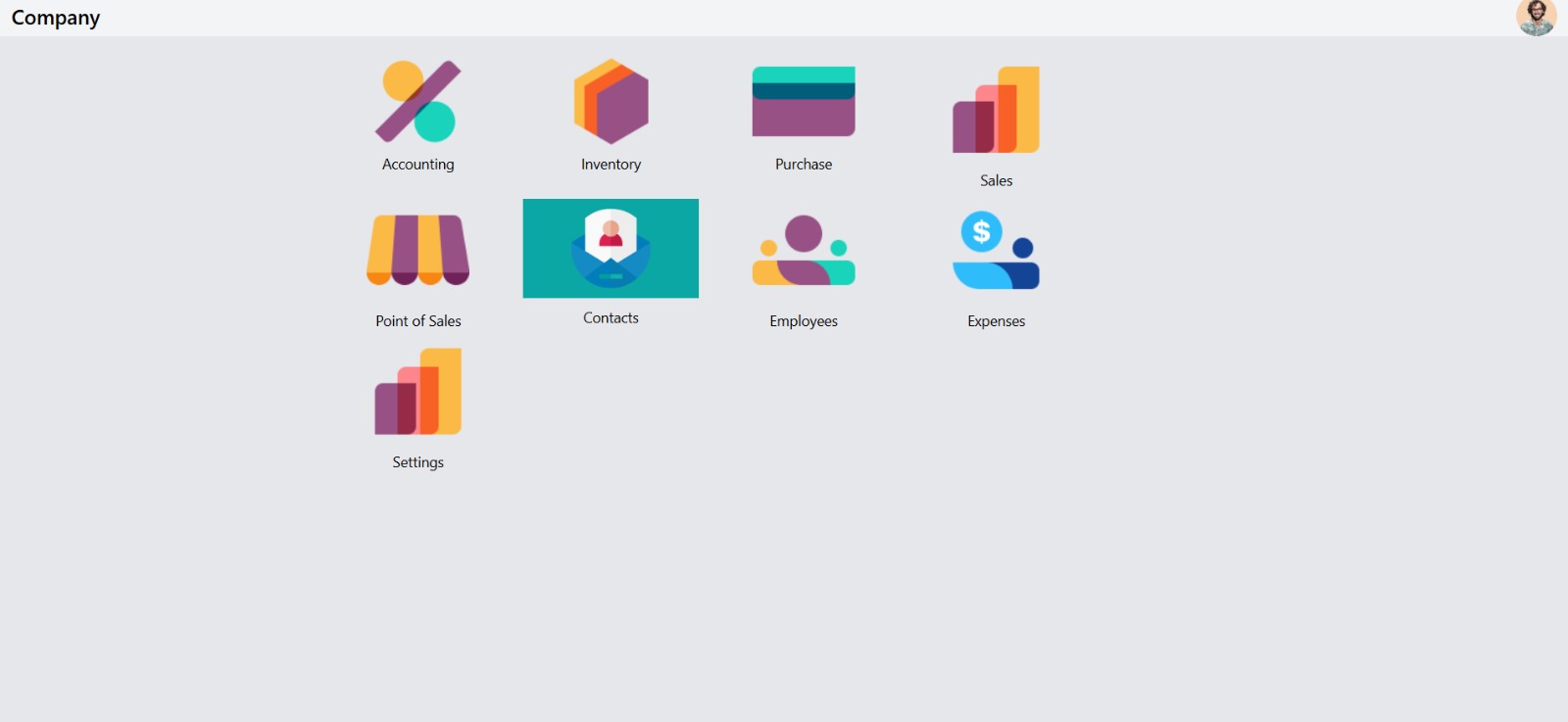Open the Purchase card icon
1568x722 pixels.
coord(804,102)
